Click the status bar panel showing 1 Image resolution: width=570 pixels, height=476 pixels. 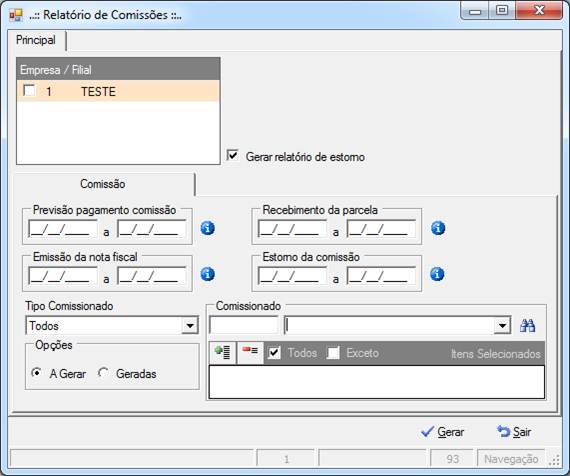coord(286,459)
